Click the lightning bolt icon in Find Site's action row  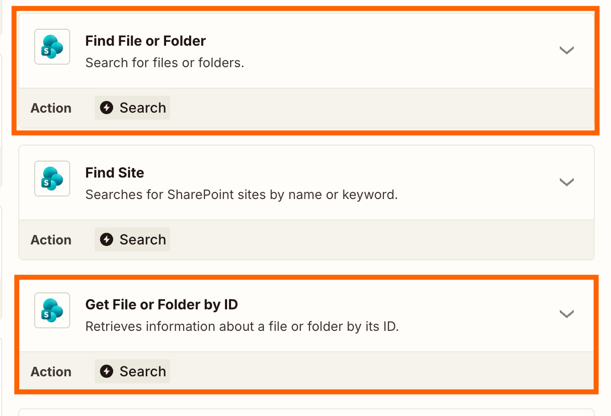coord(107,240)
